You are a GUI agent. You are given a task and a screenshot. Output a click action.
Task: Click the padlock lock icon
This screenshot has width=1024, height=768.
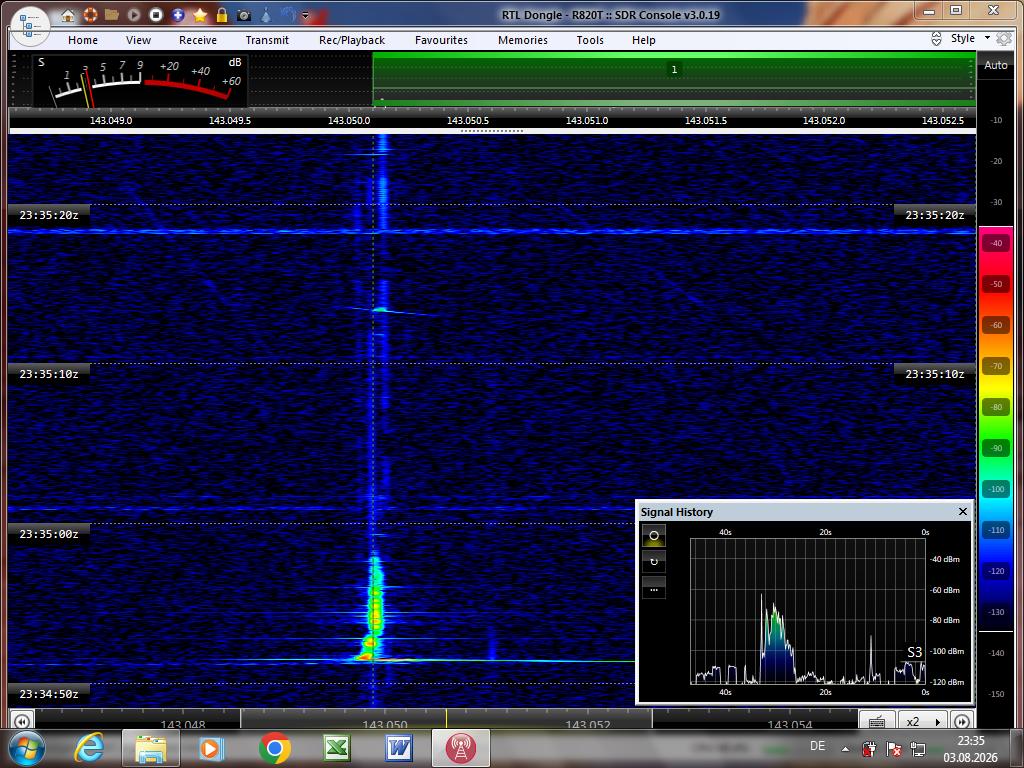(222, 14)
